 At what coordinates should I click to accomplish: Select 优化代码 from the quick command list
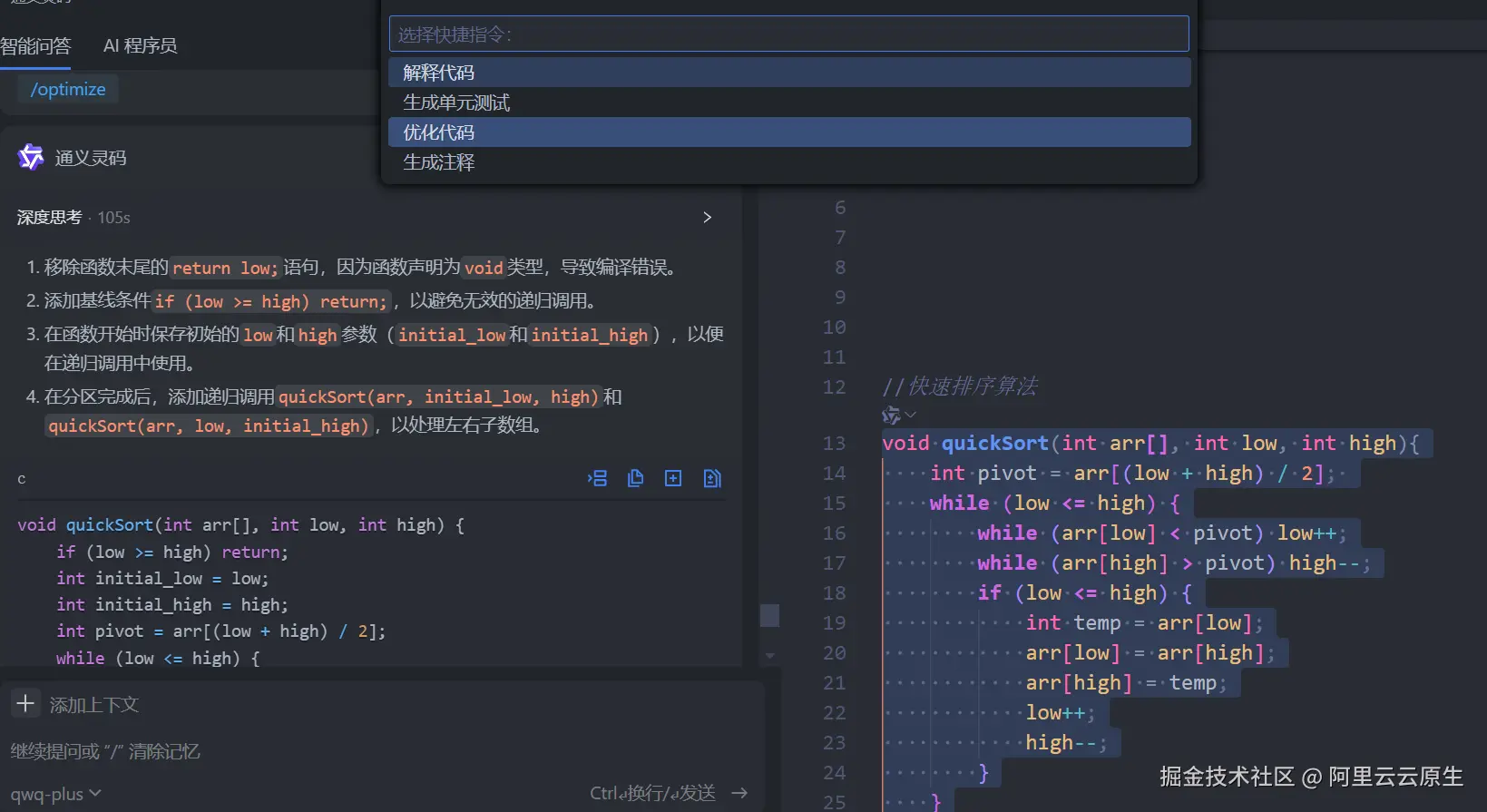point(789,132)
